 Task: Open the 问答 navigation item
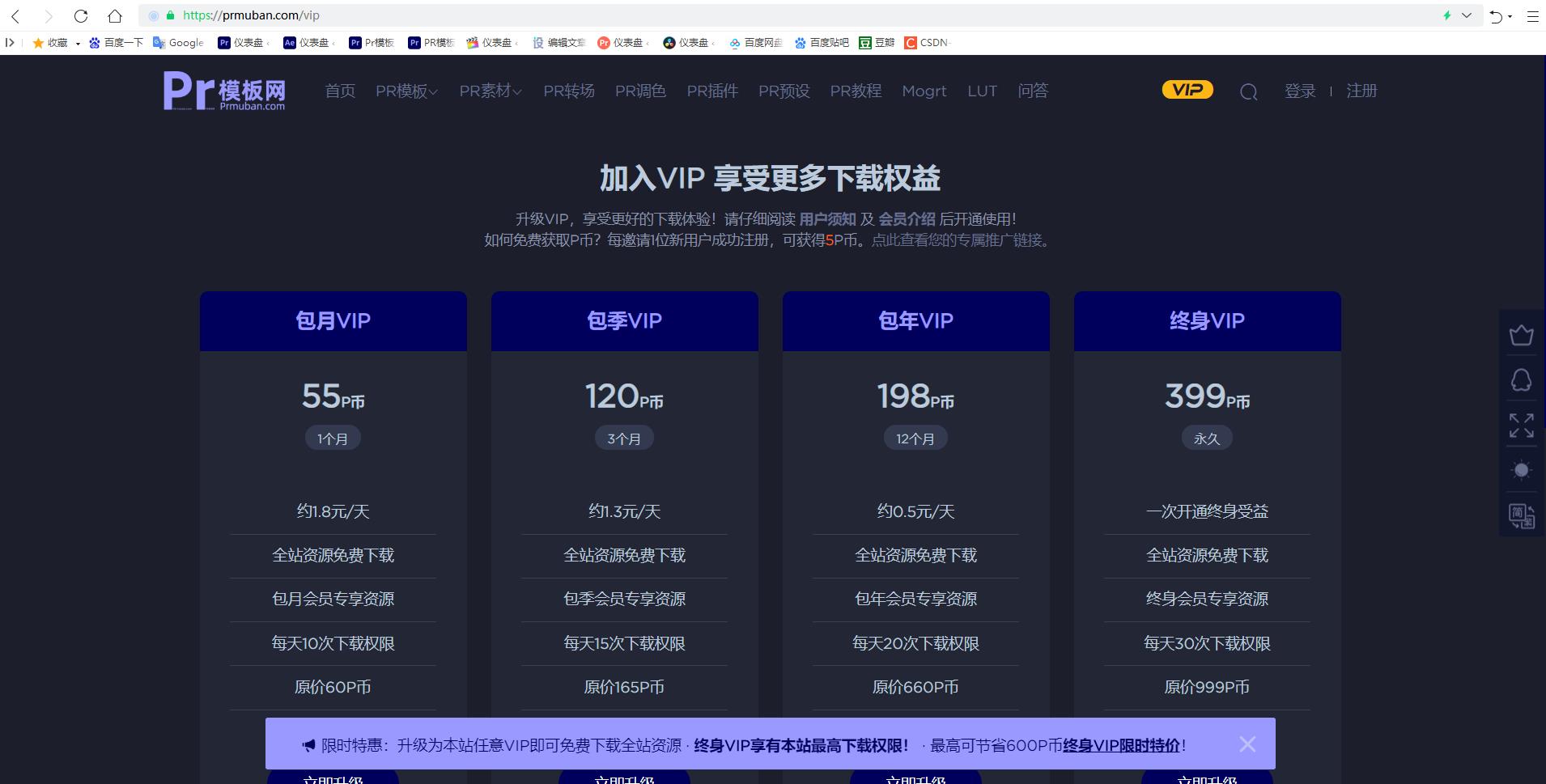tap(1031, 91)
